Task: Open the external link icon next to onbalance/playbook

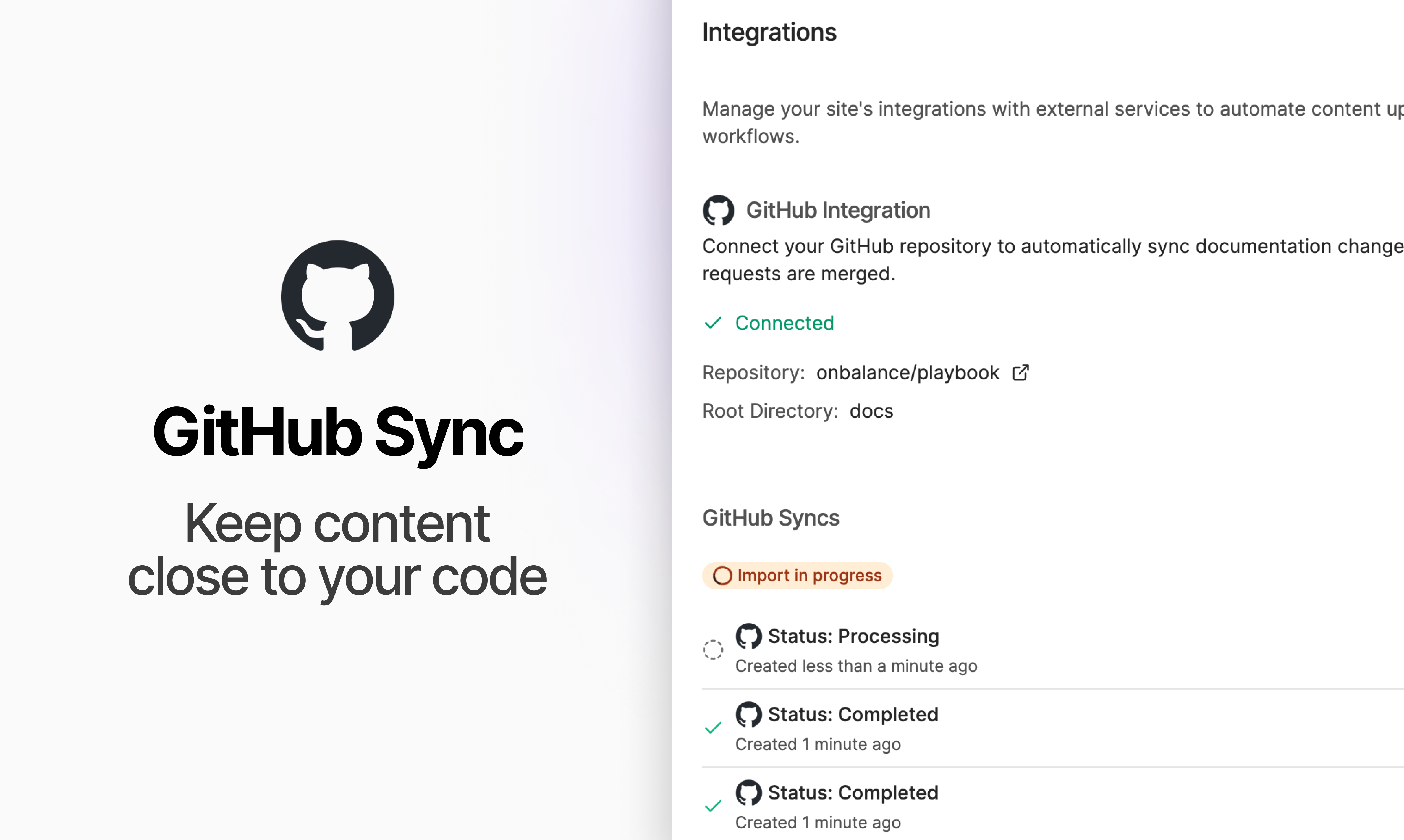Action: point(1021,372)
